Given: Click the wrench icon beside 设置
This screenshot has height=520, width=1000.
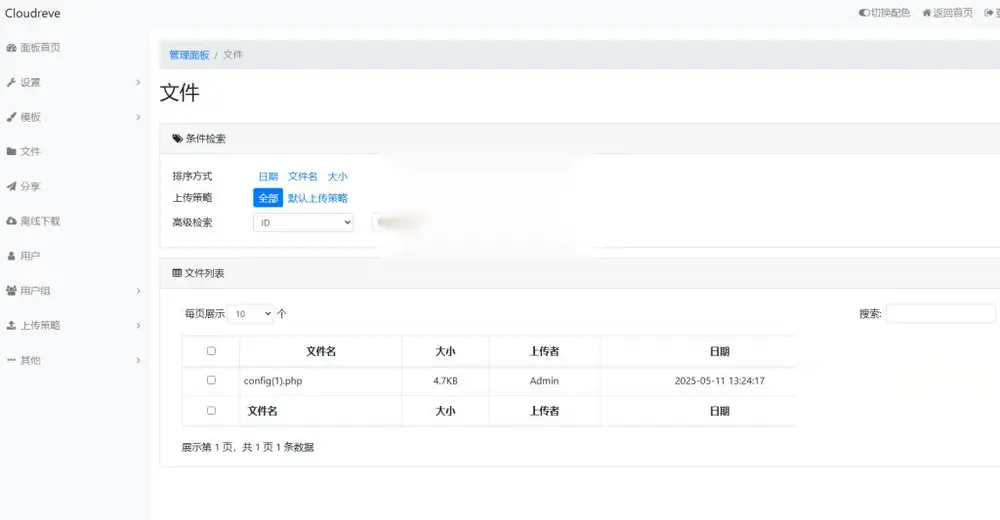Looking at the screenshot, I should point(11,82).
